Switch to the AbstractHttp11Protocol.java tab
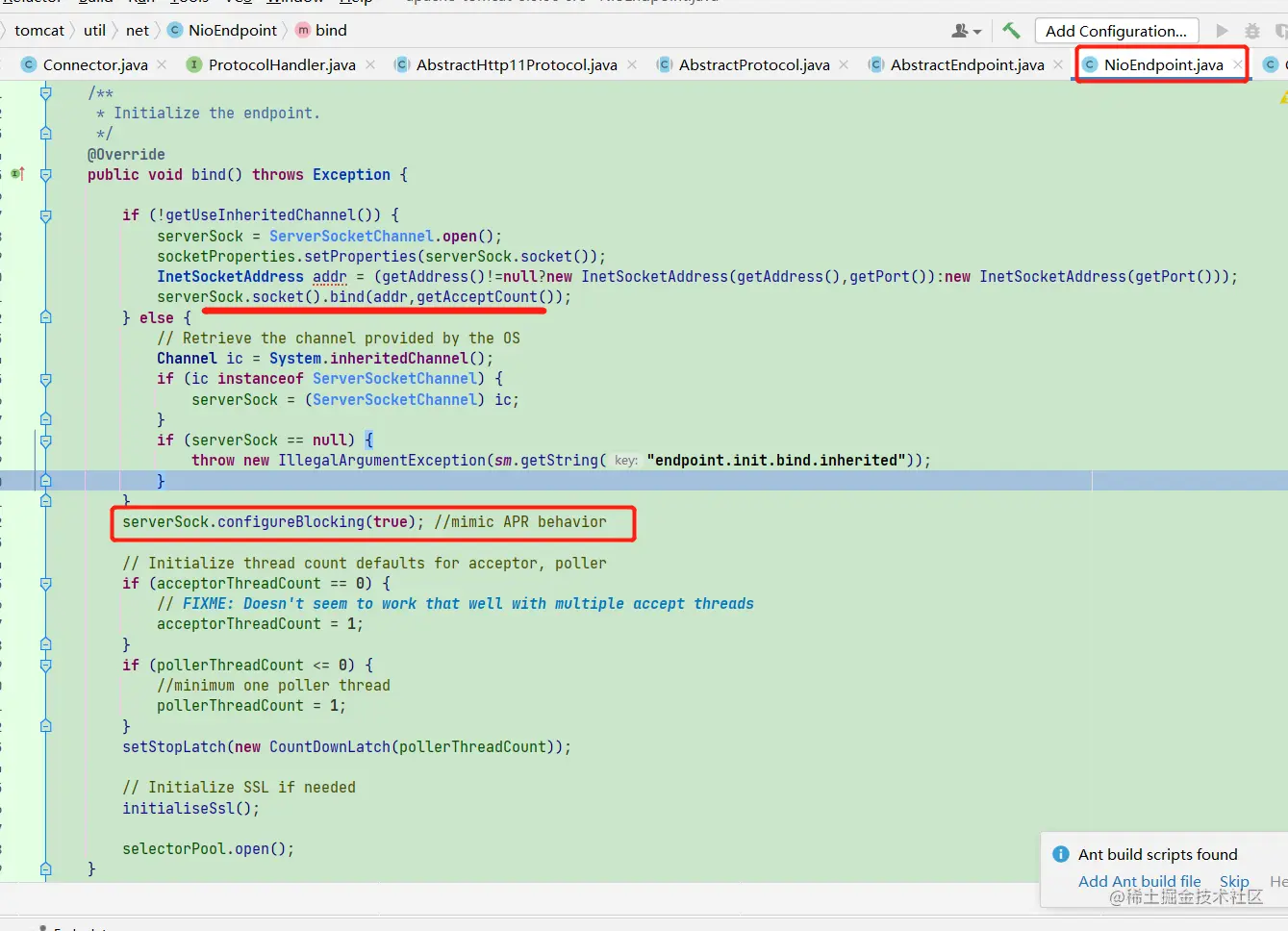The height and width of the screenshot is (931, 1288). pos(517,64)
